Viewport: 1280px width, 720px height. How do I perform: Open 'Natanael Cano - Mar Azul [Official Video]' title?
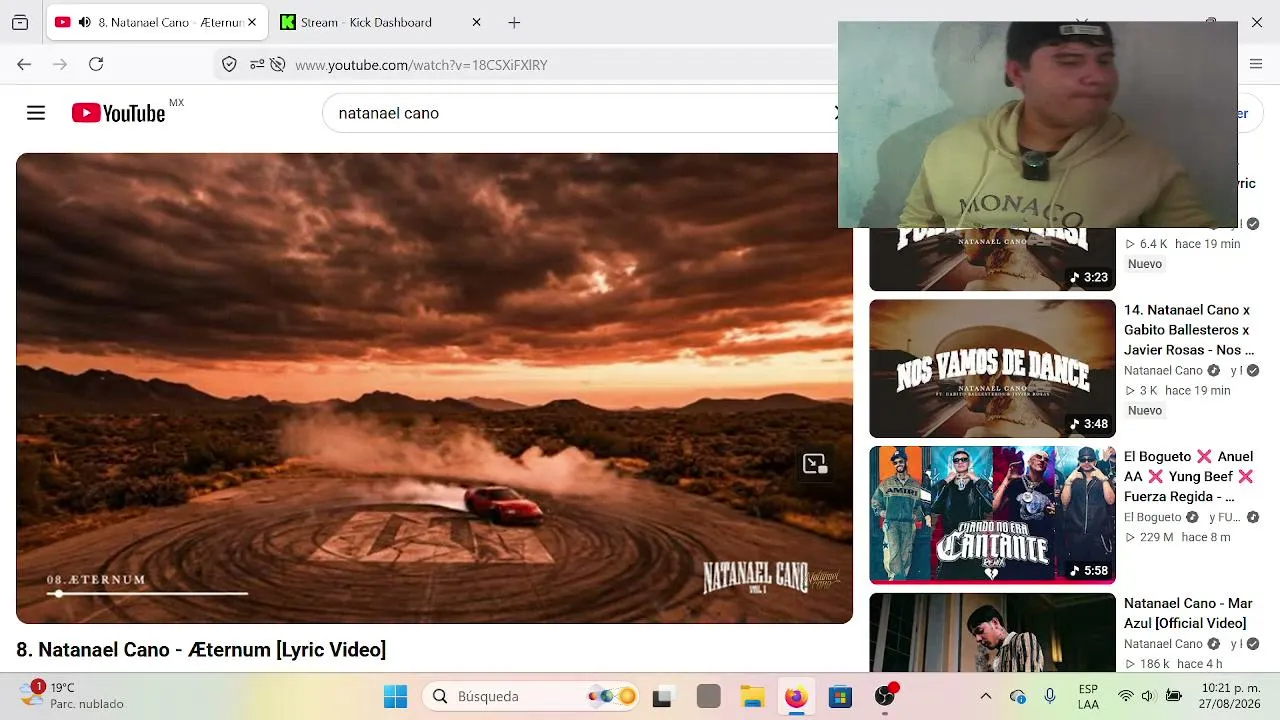point(1188,613)
